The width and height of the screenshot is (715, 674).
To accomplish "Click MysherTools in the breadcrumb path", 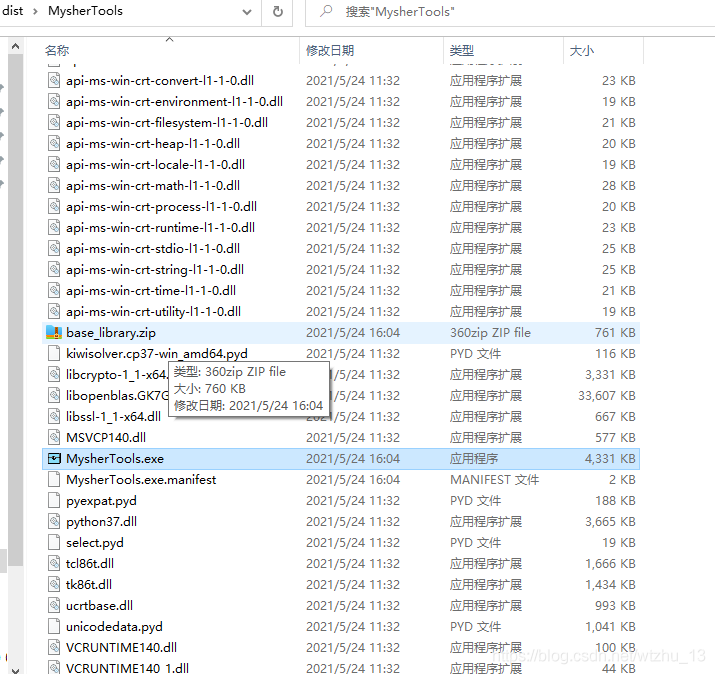I will 86,12.
